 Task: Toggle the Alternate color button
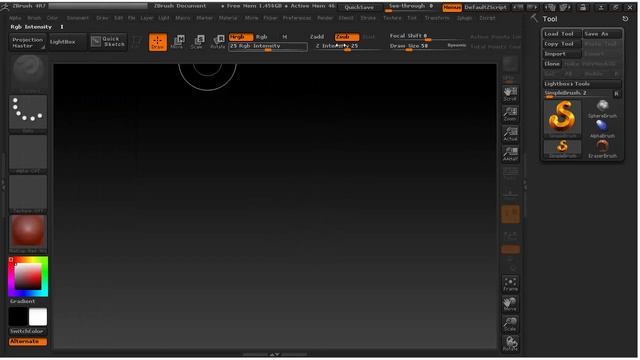(28, 341)
